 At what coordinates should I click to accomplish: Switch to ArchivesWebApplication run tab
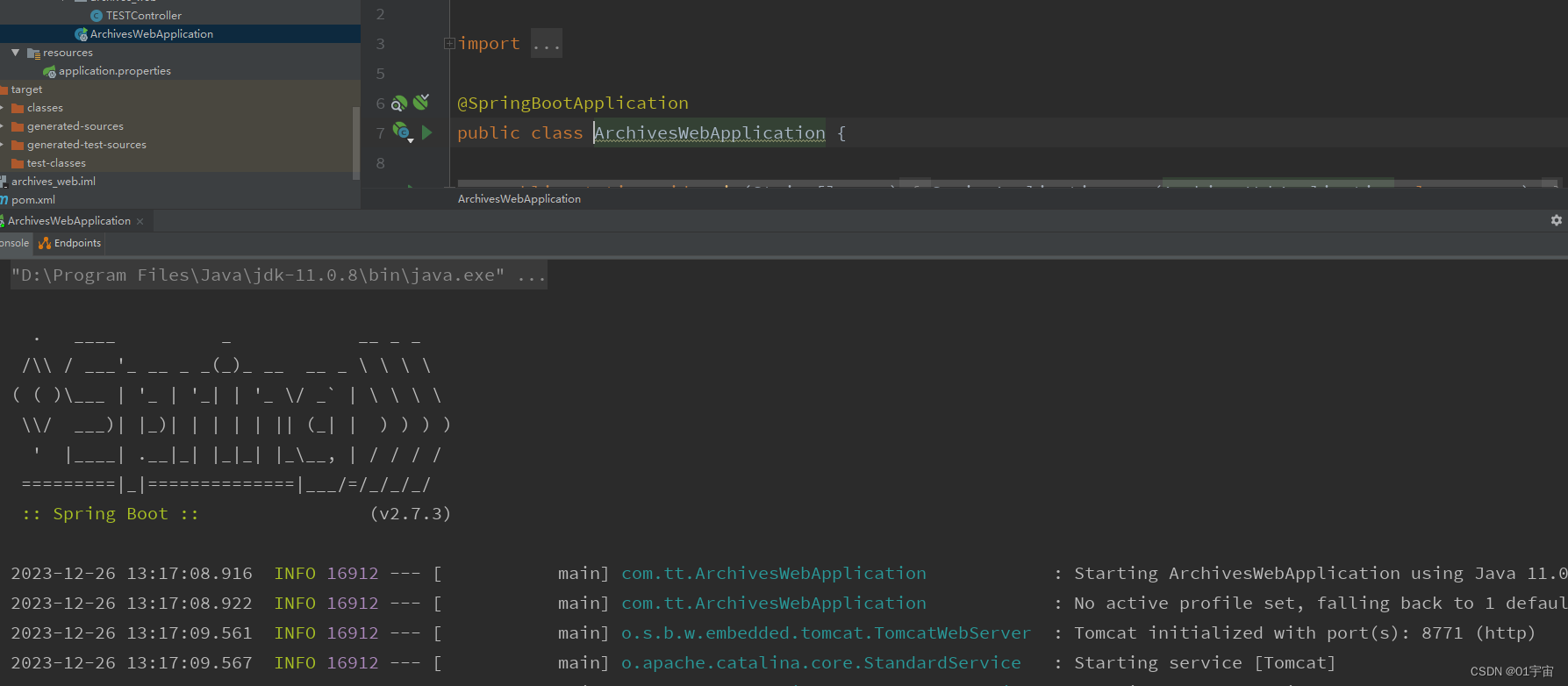69,221
